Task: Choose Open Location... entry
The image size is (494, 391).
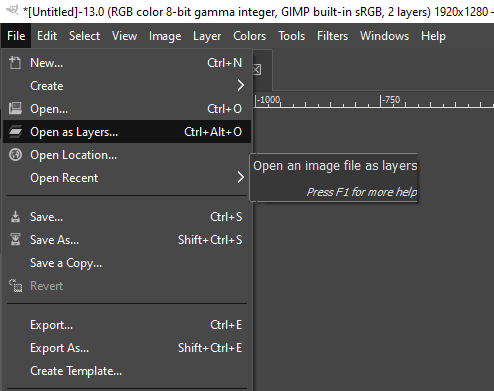Action: [x=127, y=155]
